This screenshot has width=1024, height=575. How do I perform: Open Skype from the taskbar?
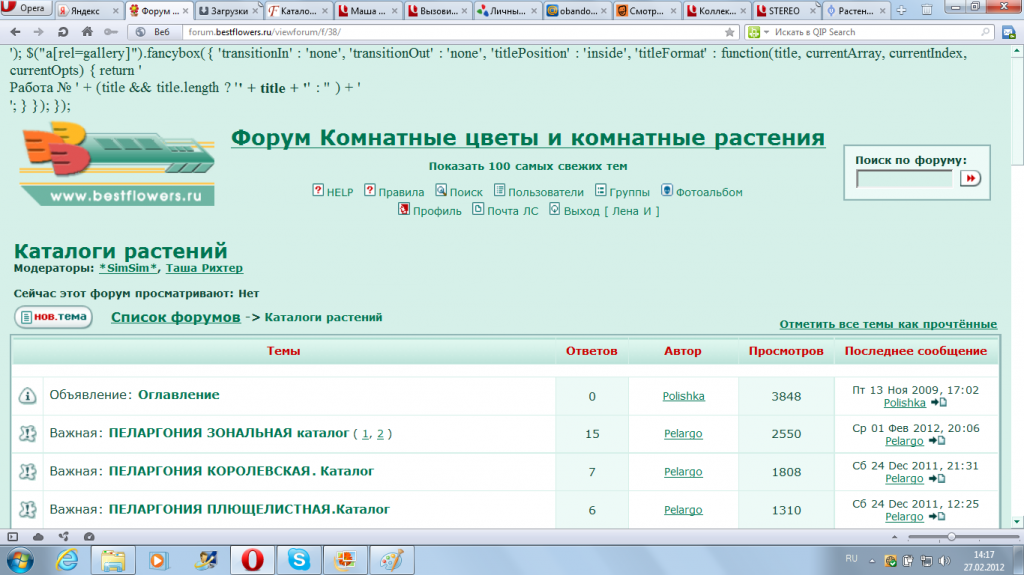[298, 558]
